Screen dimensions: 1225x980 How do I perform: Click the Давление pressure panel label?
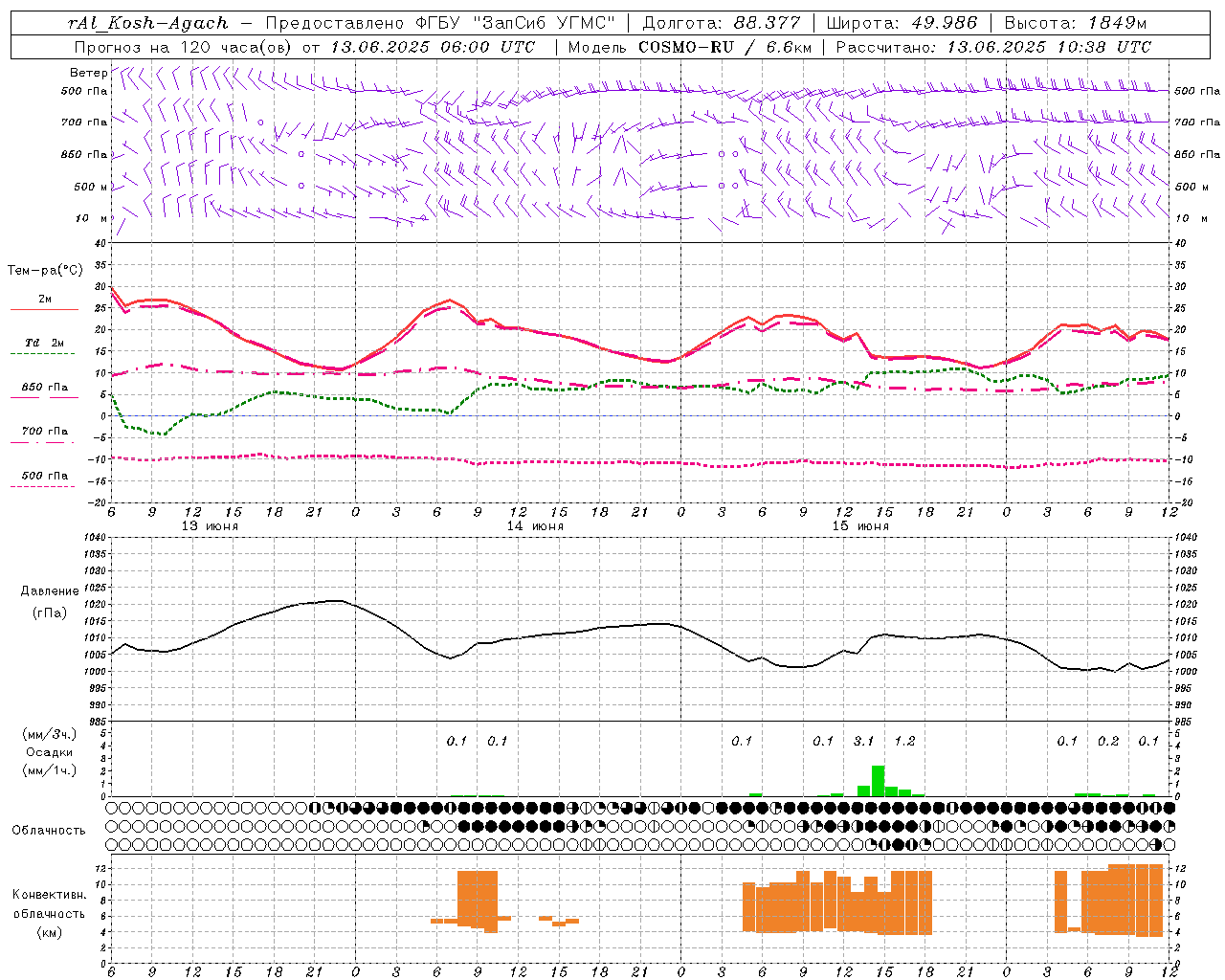click(x=50, y=591)
